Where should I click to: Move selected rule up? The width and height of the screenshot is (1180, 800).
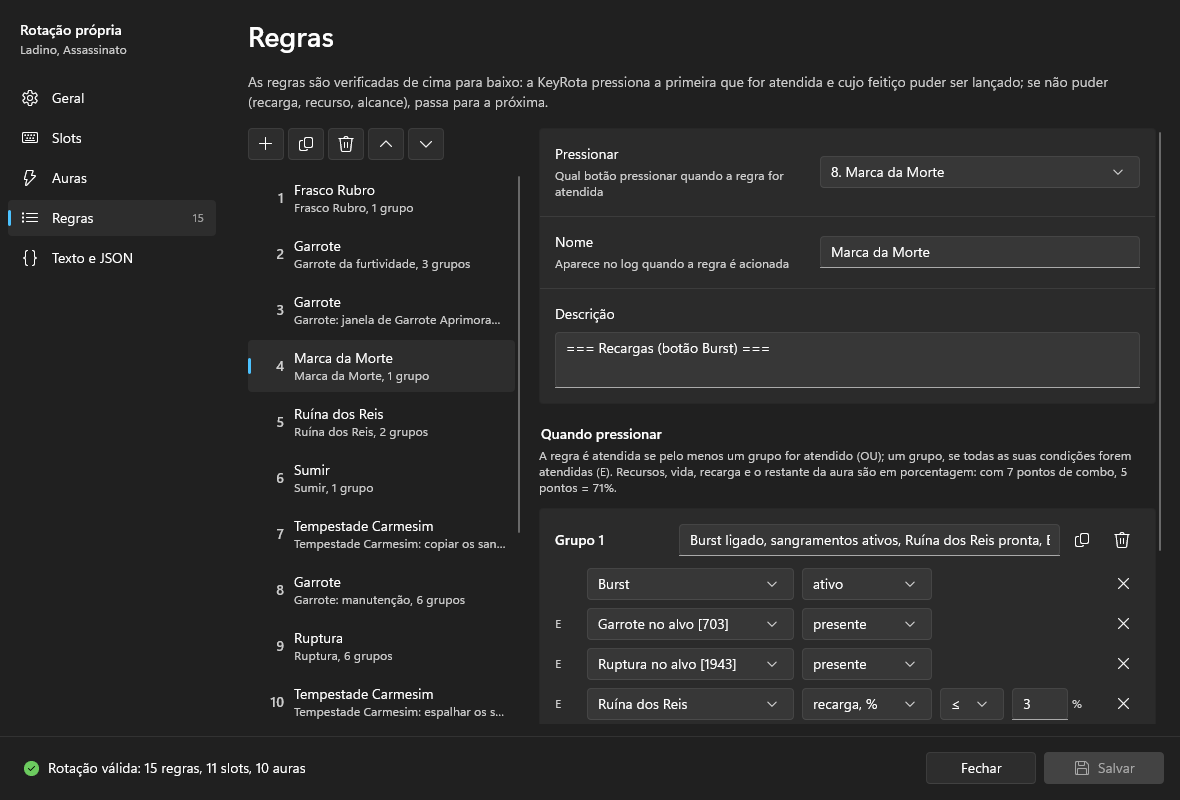(386, 144)
